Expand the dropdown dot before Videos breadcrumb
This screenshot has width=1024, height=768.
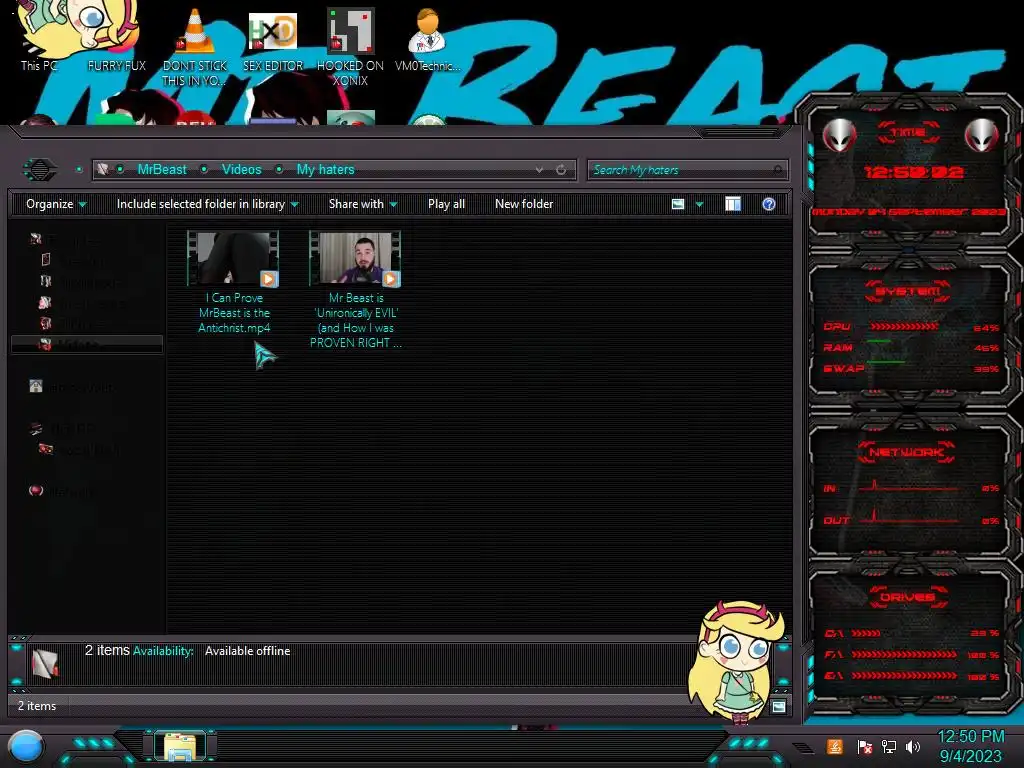tap(204, 170)
